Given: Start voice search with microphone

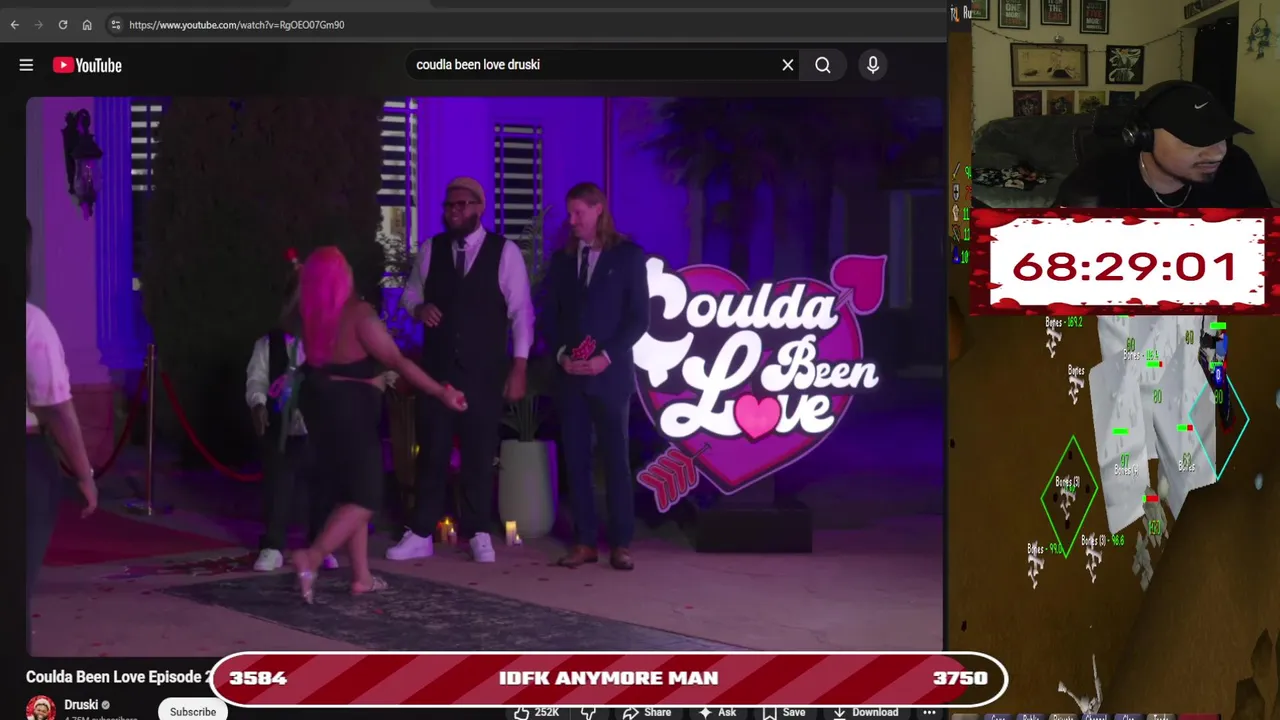Looking at the screenshot, I should pos(873,65).
